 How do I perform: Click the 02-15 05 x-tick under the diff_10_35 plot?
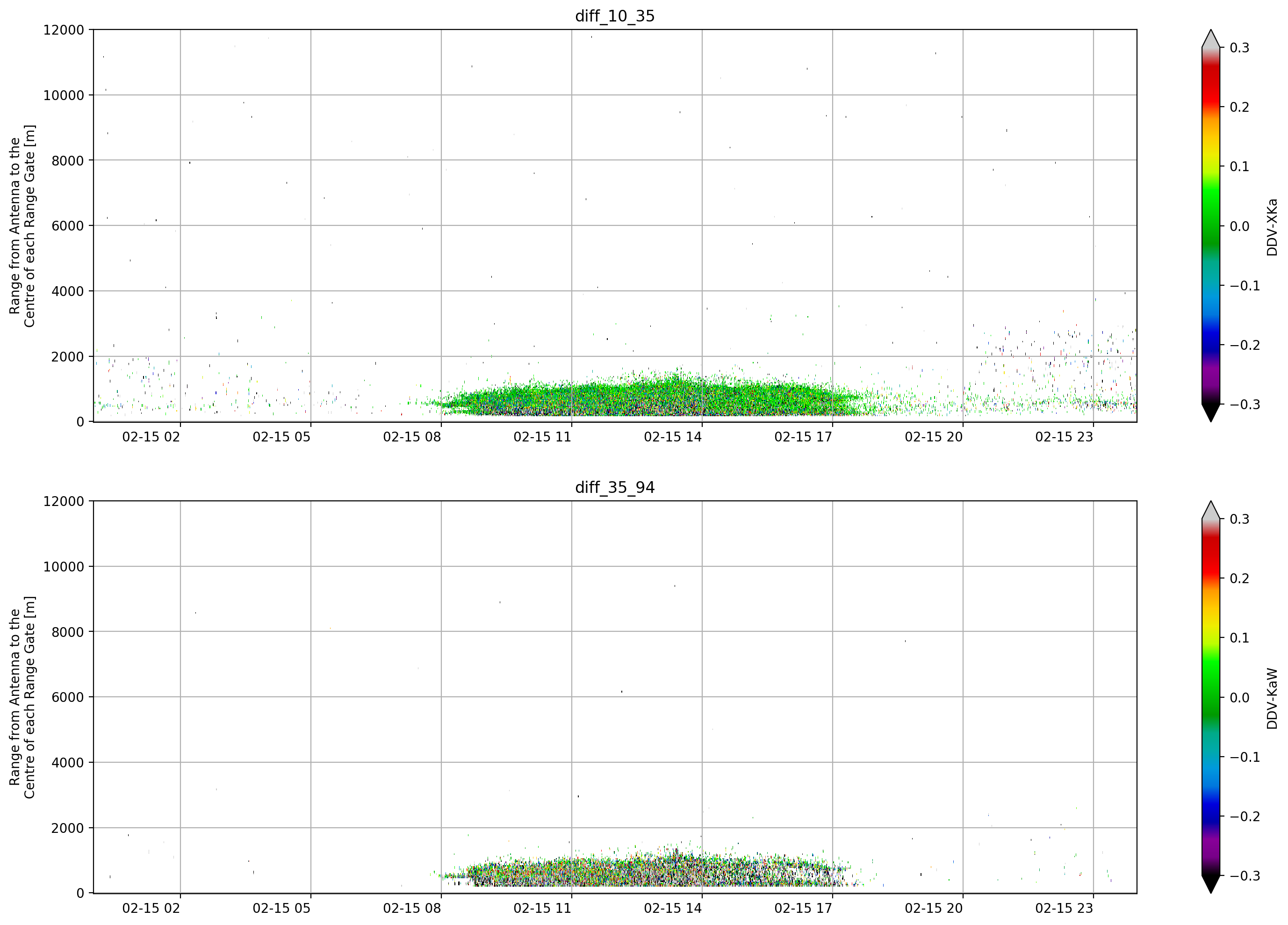282,437
